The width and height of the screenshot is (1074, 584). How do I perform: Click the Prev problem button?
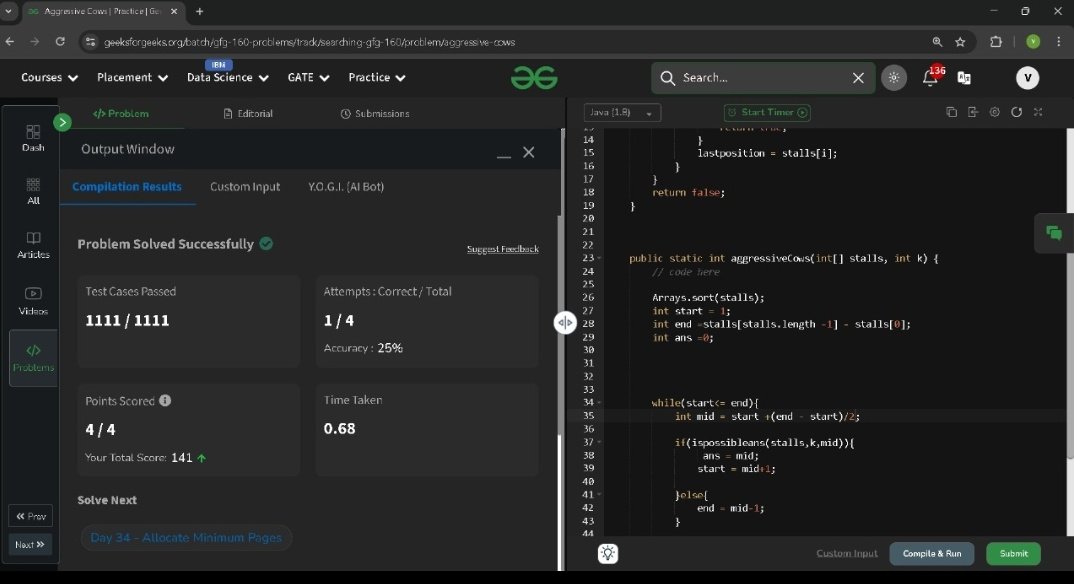tap(31, 516)
